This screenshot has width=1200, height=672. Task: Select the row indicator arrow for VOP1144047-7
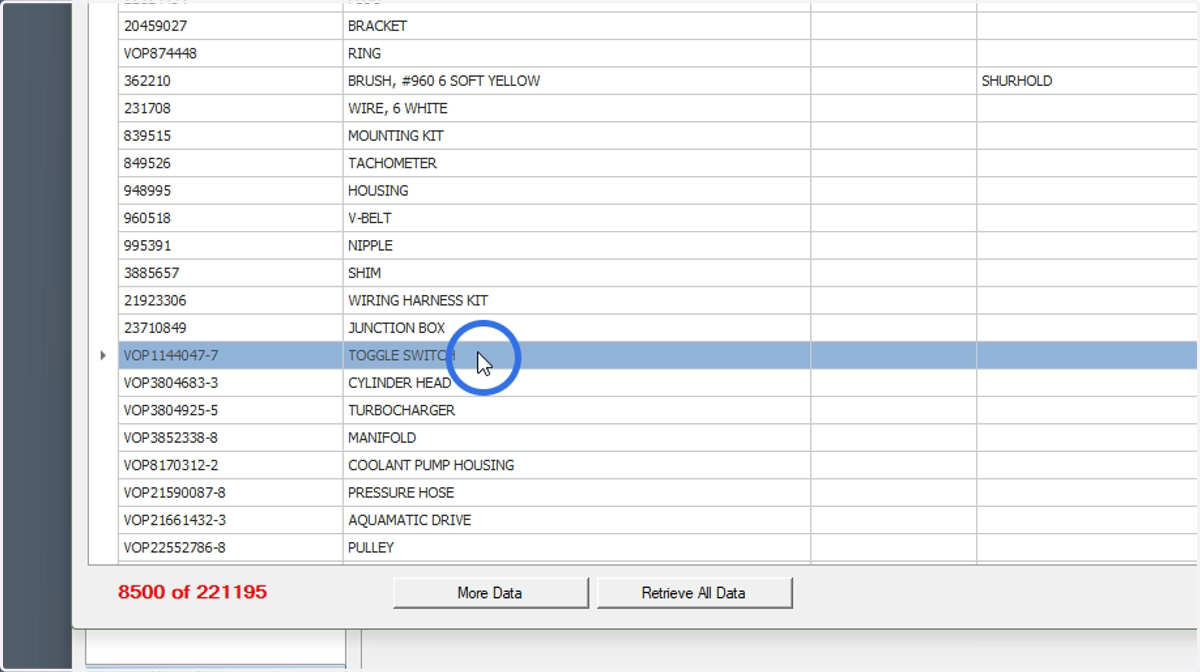[x=103, y=355]
